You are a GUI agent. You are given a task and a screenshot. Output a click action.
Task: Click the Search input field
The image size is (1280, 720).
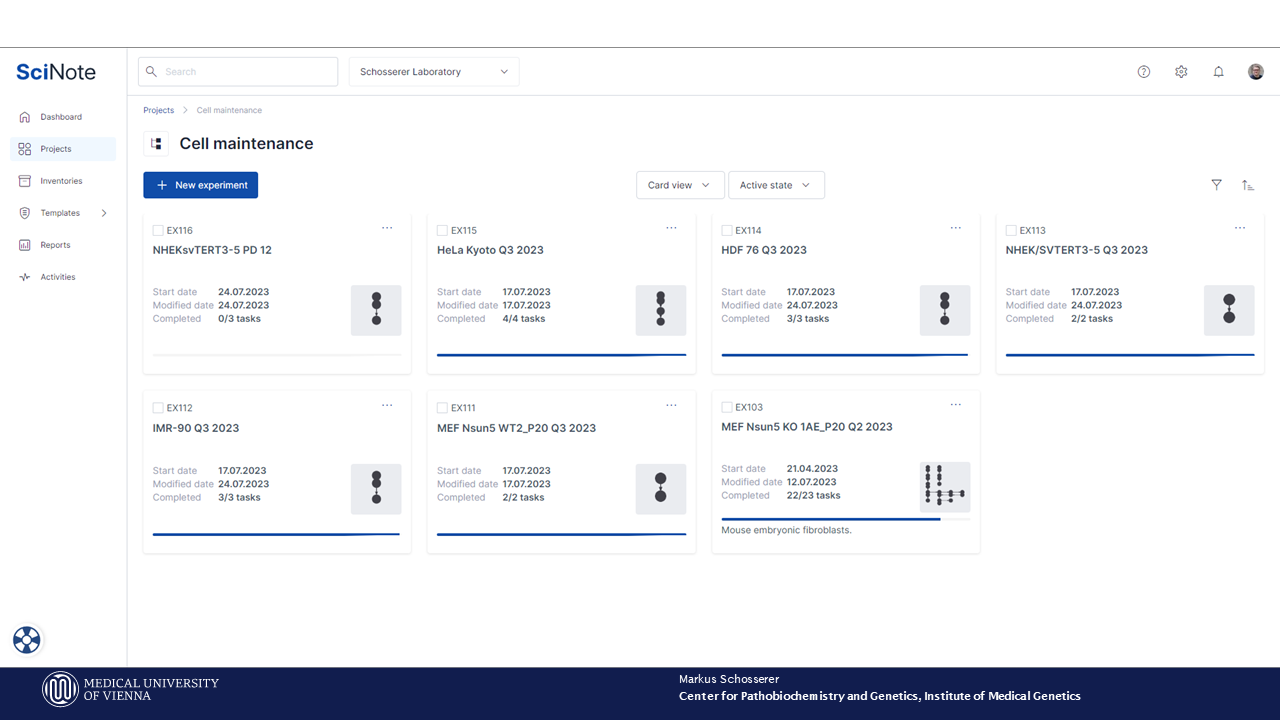(238, 72)
